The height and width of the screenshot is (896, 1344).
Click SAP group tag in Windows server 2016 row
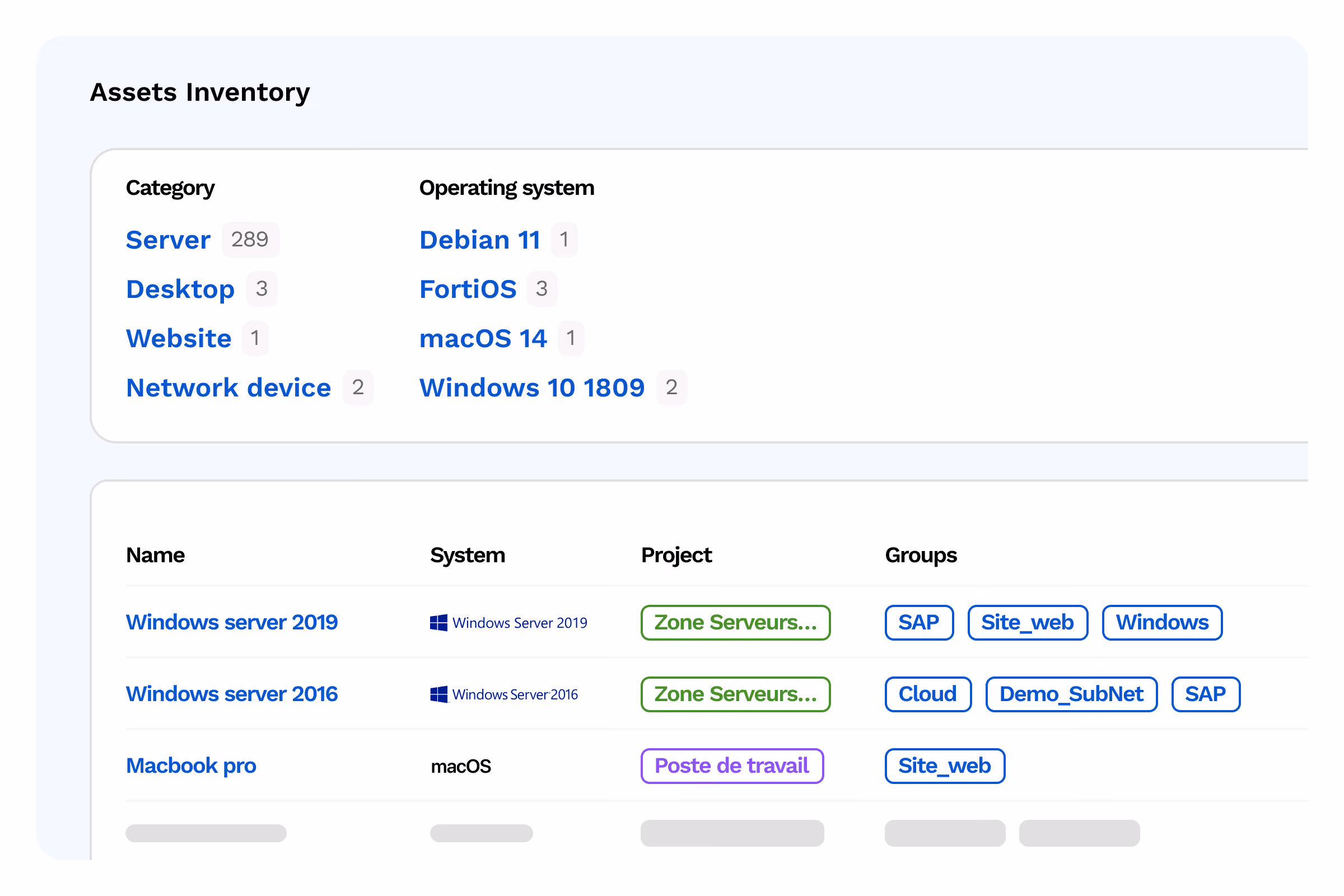pos(1205,694)
